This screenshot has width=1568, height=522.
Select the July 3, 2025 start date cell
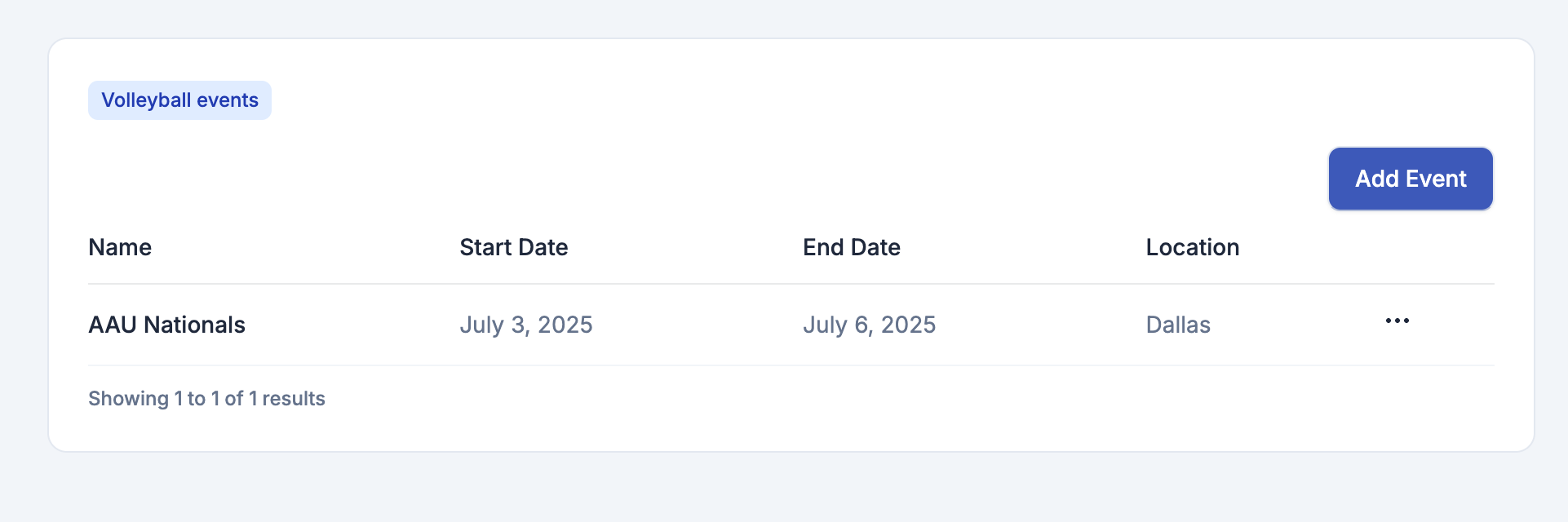coord(526,325)
